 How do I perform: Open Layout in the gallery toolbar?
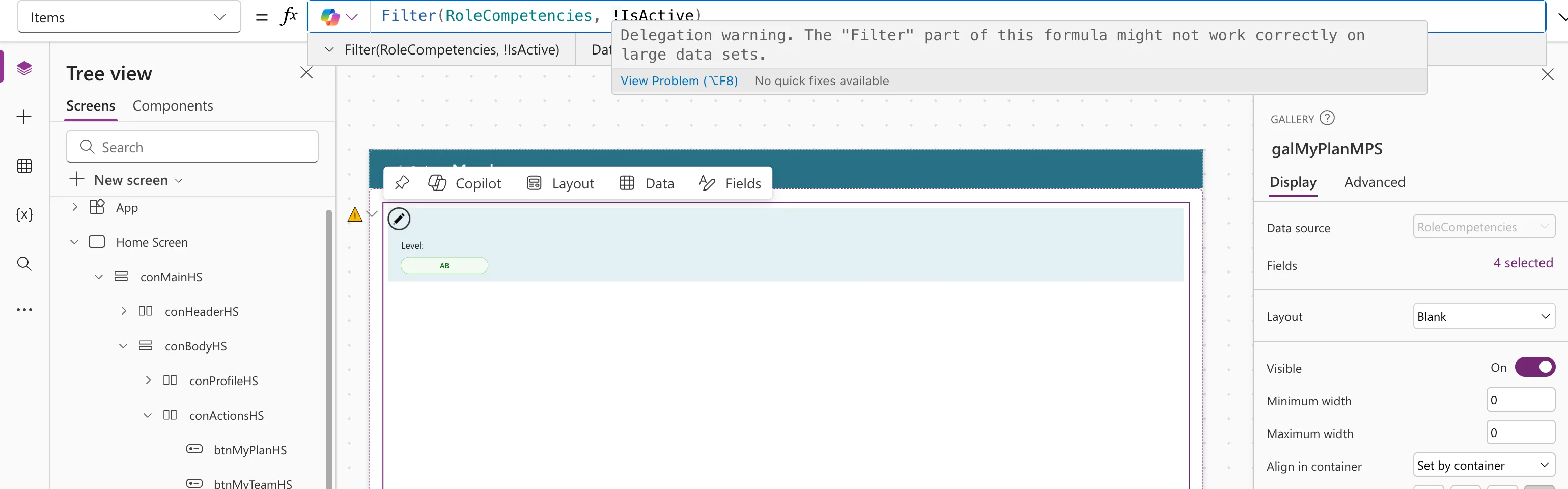tap(561, 183)
